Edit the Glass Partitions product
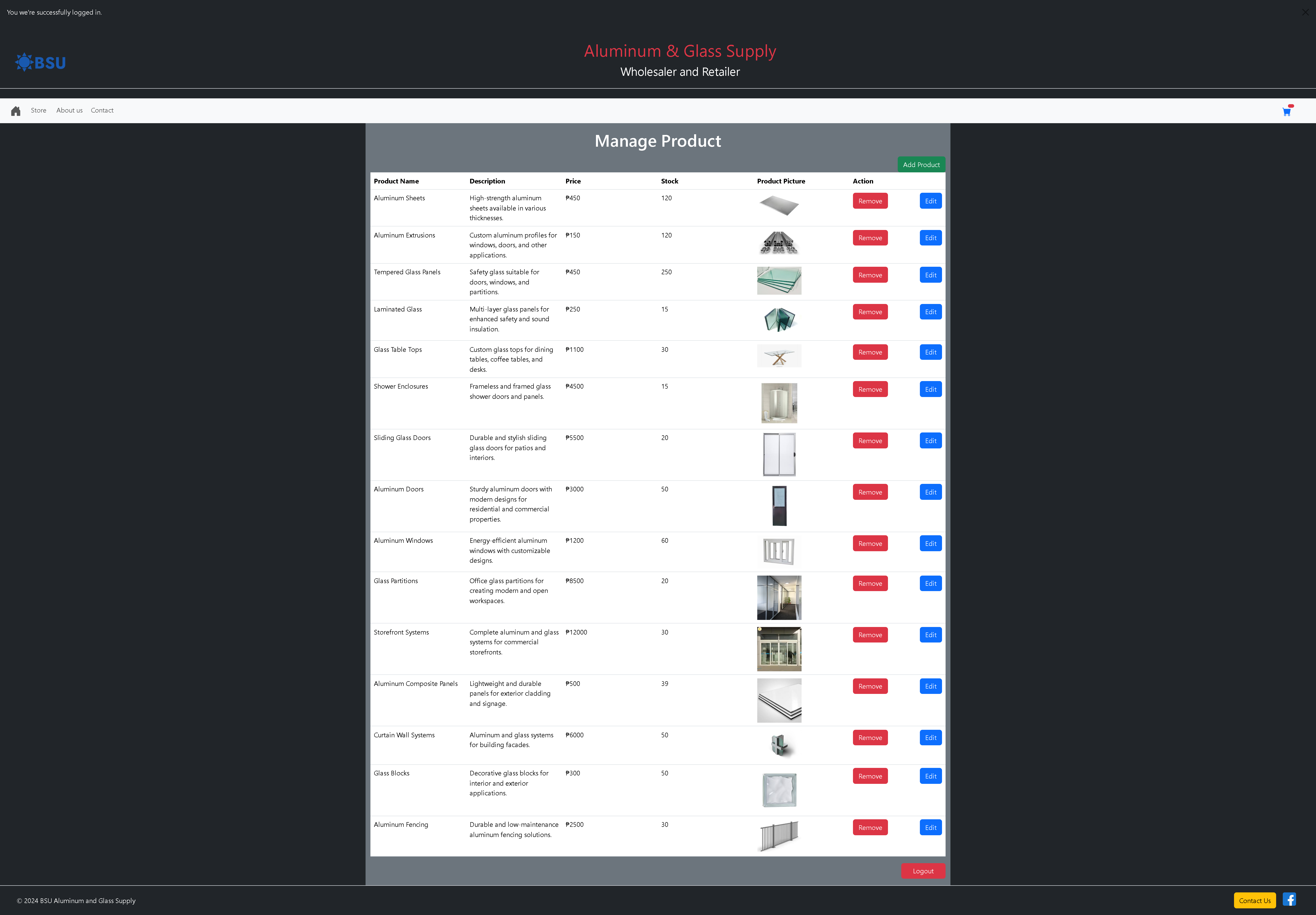The height and width of the screenshot is (915, 1316). pos(931,584)
